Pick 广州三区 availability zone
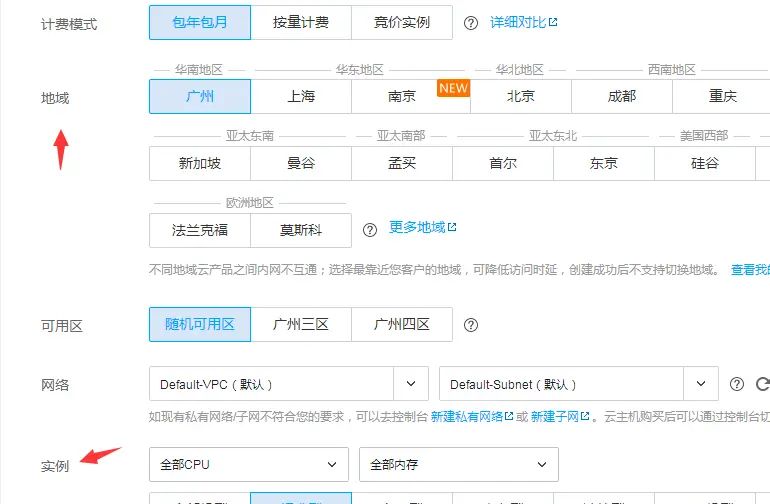The width and height of the screenshot is (770, 504). click(x=301, y=324)
